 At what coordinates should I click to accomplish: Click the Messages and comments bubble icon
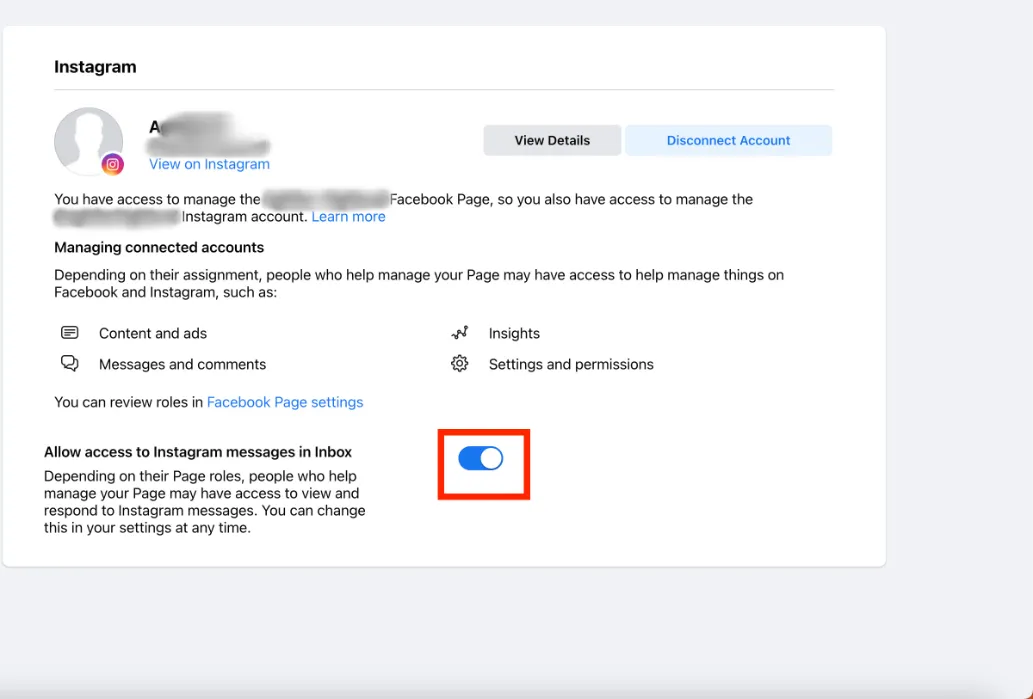70,364
